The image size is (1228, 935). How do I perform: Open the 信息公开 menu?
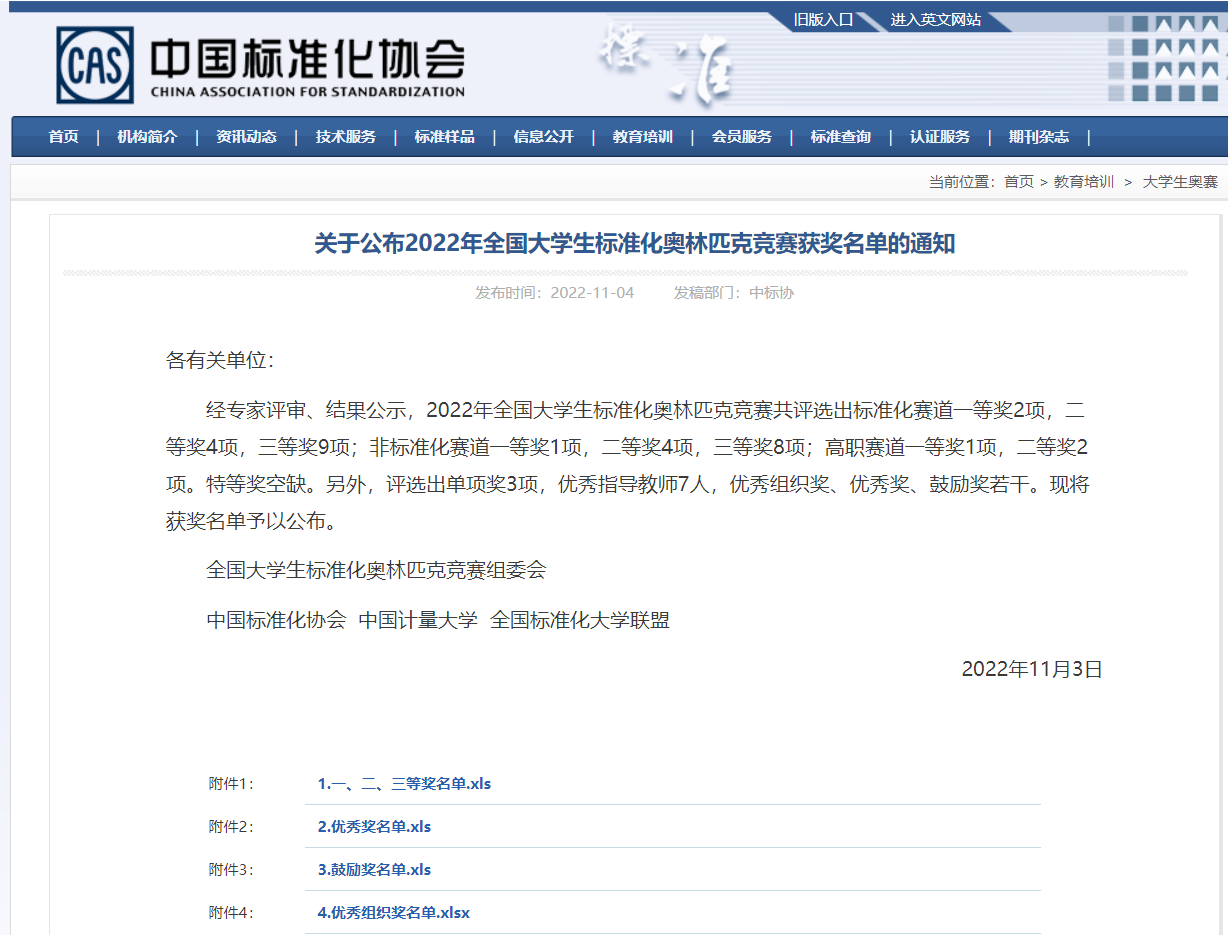543,137
